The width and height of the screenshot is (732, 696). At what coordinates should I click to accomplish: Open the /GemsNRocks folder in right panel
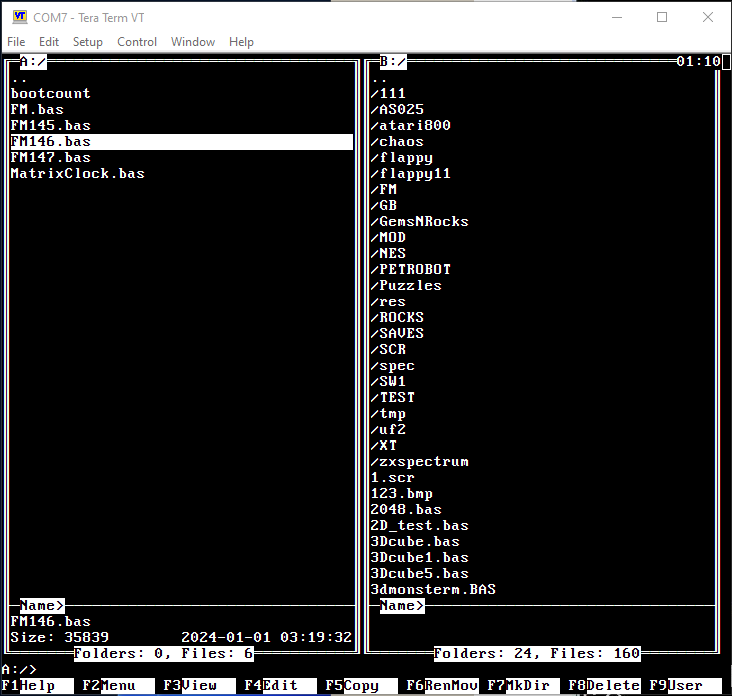(x=419, y=222)
